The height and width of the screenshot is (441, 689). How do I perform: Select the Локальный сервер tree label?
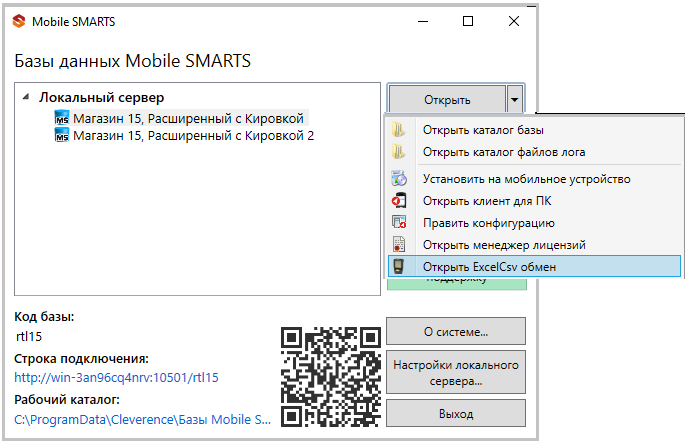102,97
